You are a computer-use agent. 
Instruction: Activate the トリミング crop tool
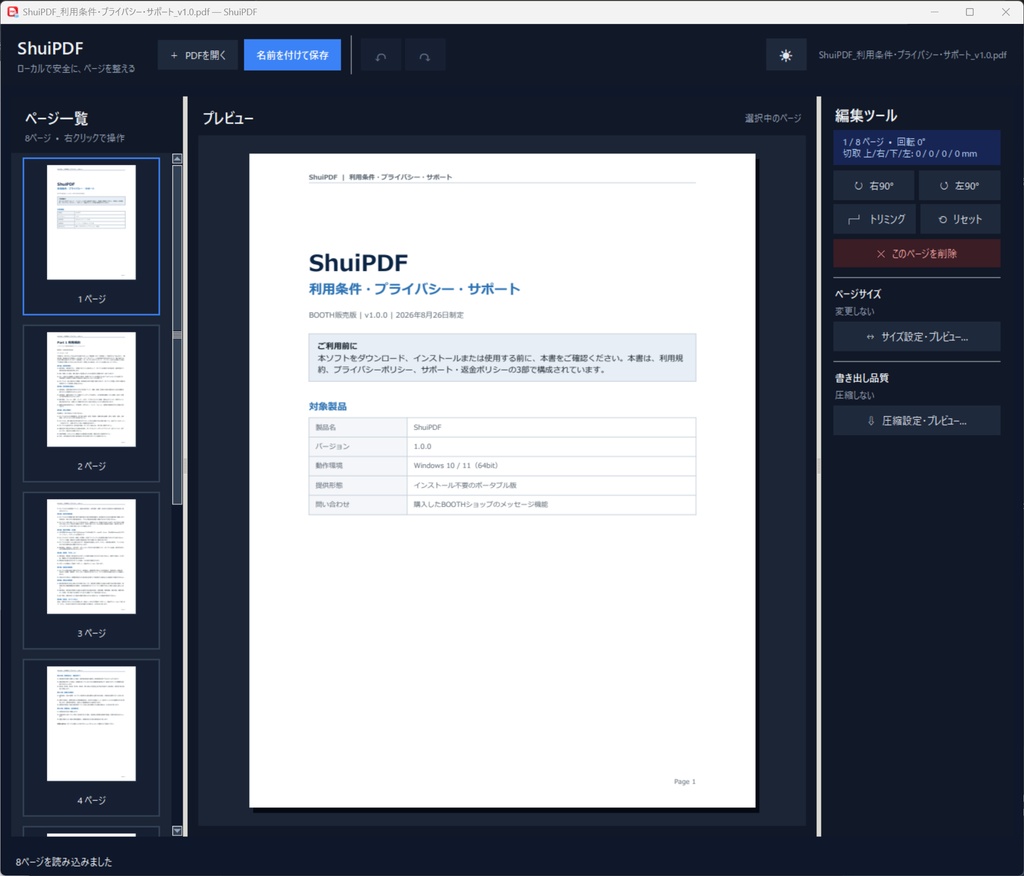[875, 219]
